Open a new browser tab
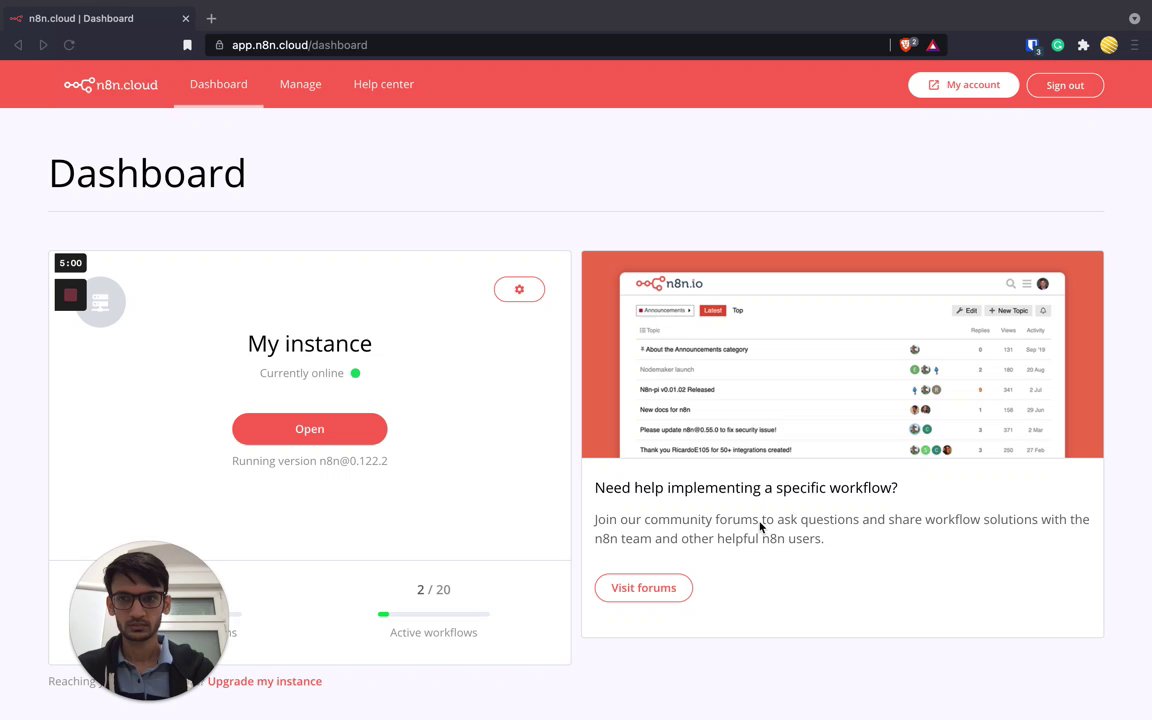1152x720 pixels. click(x=211, y=18)
